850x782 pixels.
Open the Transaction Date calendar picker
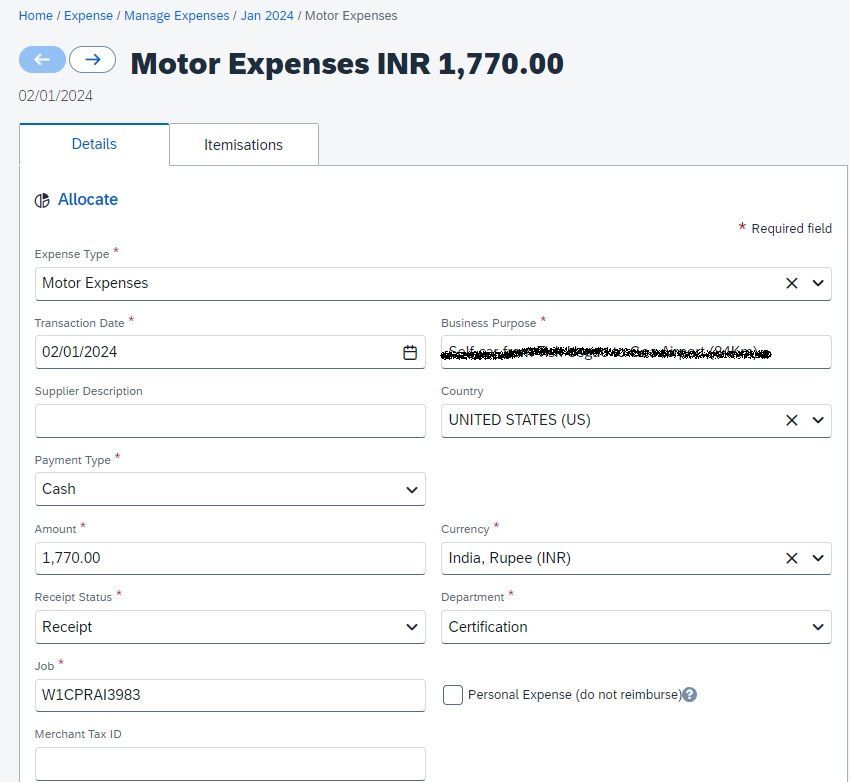tap(410, 352)
